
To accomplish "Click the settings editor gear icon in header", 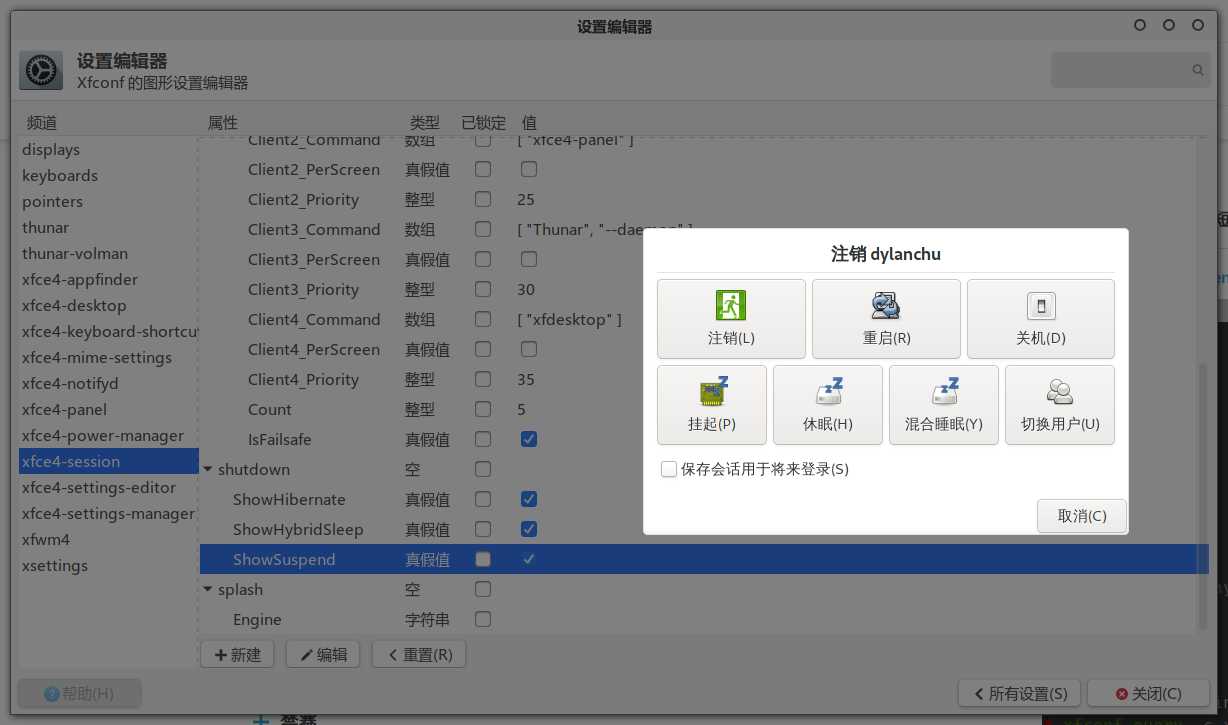I will (41, 71).
